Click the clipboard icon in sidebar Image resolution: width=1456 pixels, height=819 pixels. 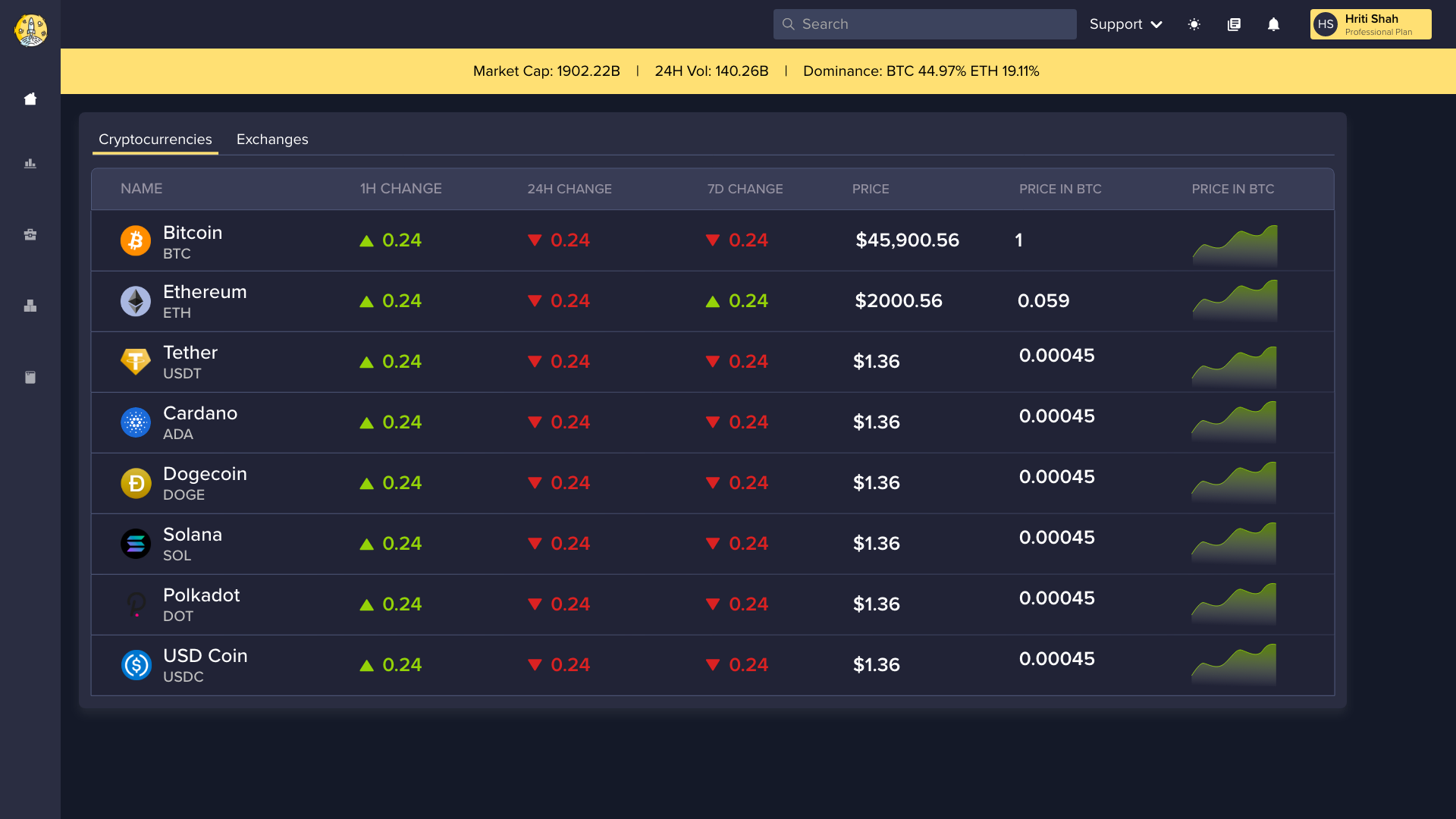(x=30, y=378)
